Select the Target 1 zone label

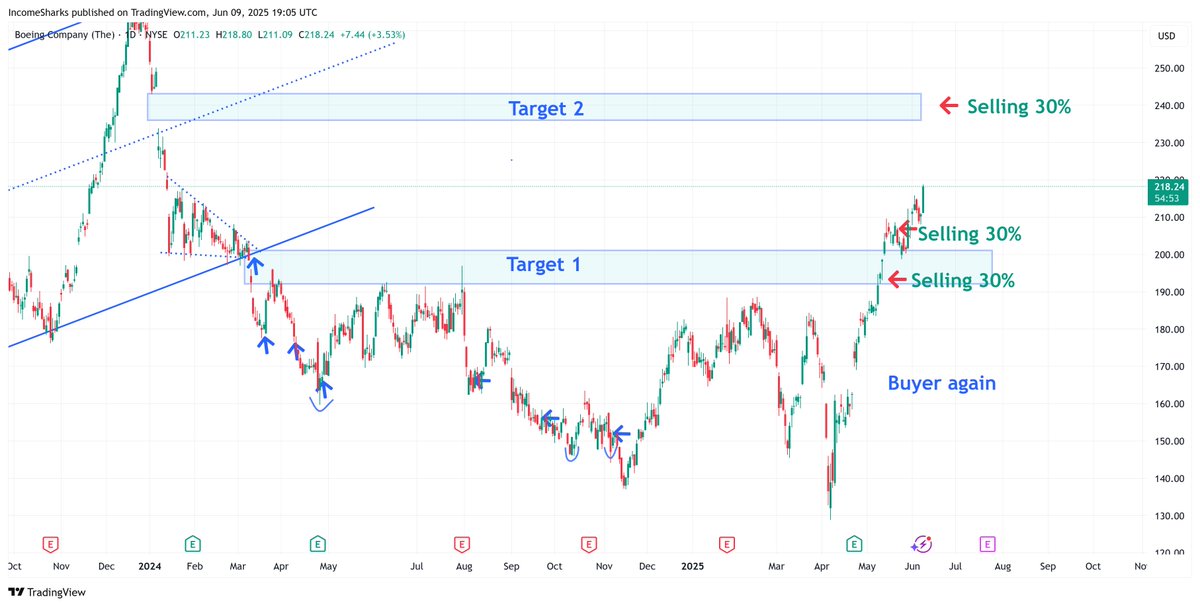point(543,265)
